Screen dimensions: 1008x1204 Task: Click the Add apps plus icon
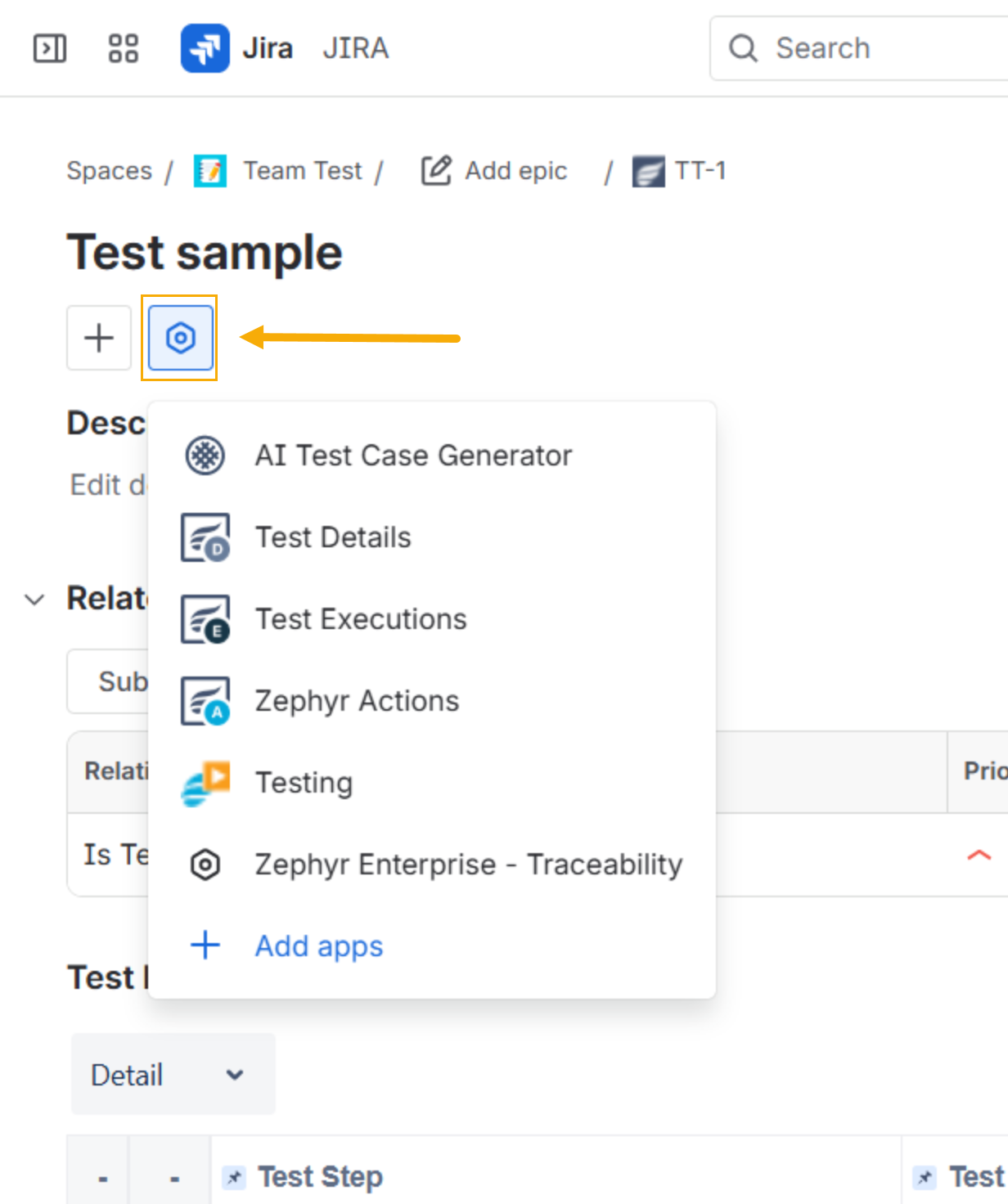205,946
